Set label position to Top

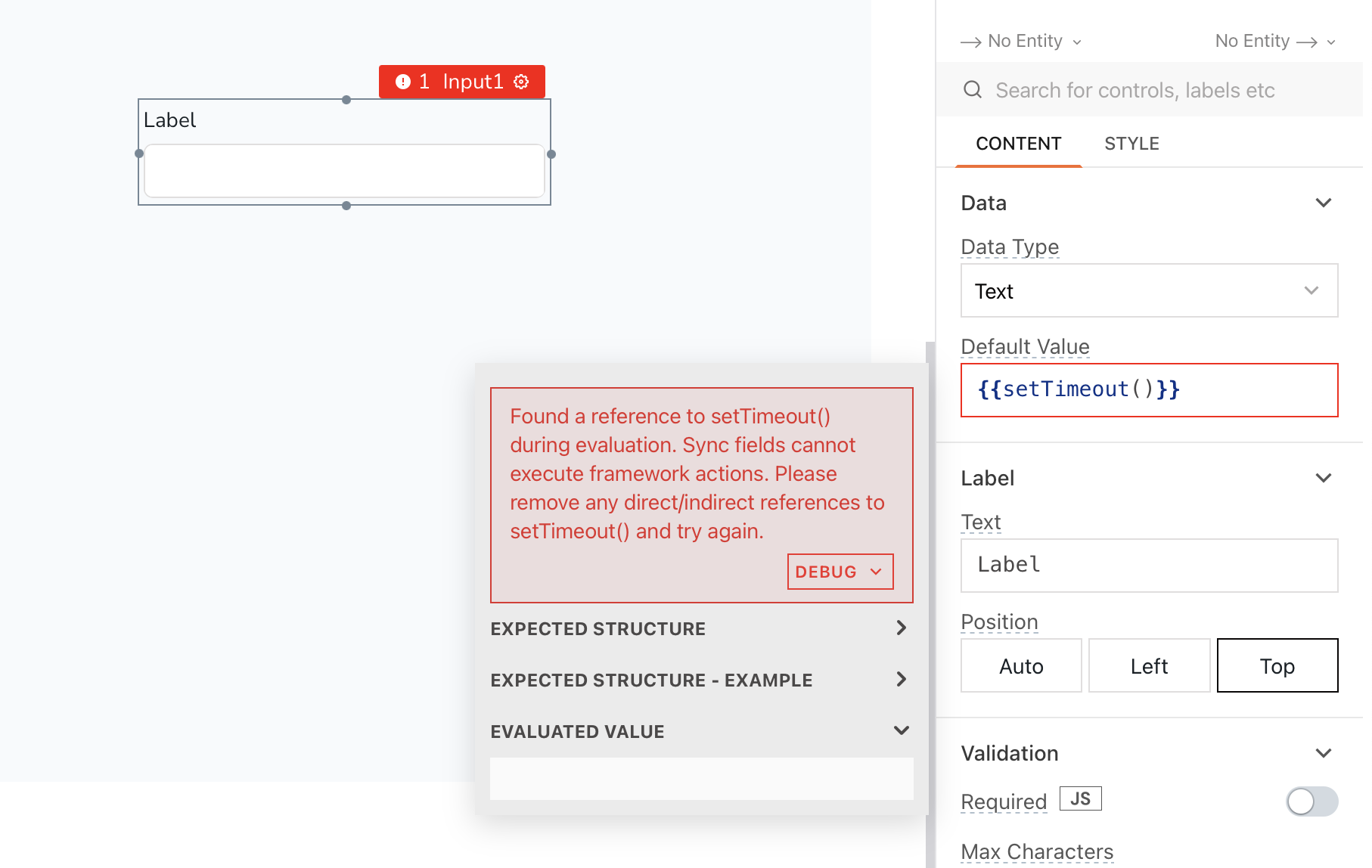[1277, 665]
